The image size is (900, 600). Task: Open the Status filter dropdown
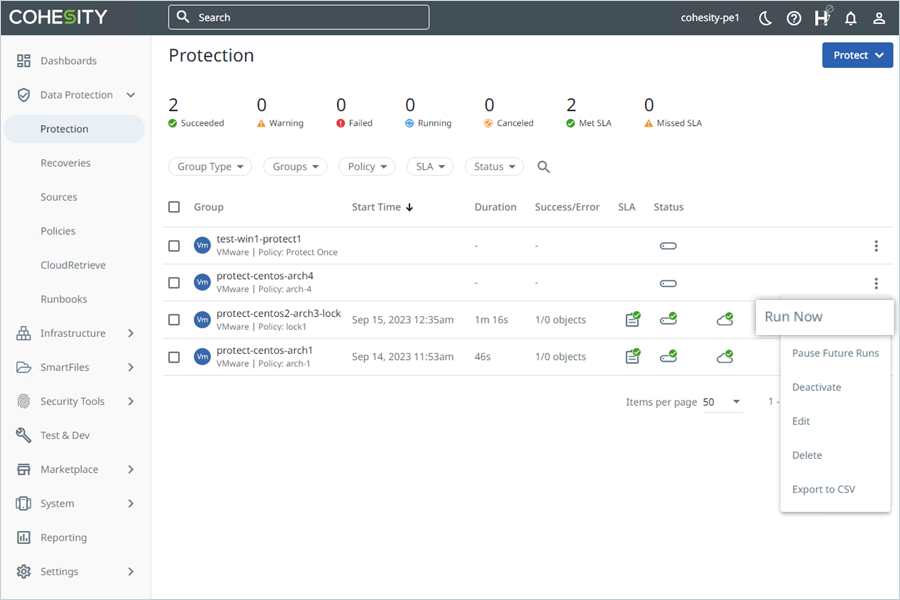pyautogui.click(x=494, y=167)
